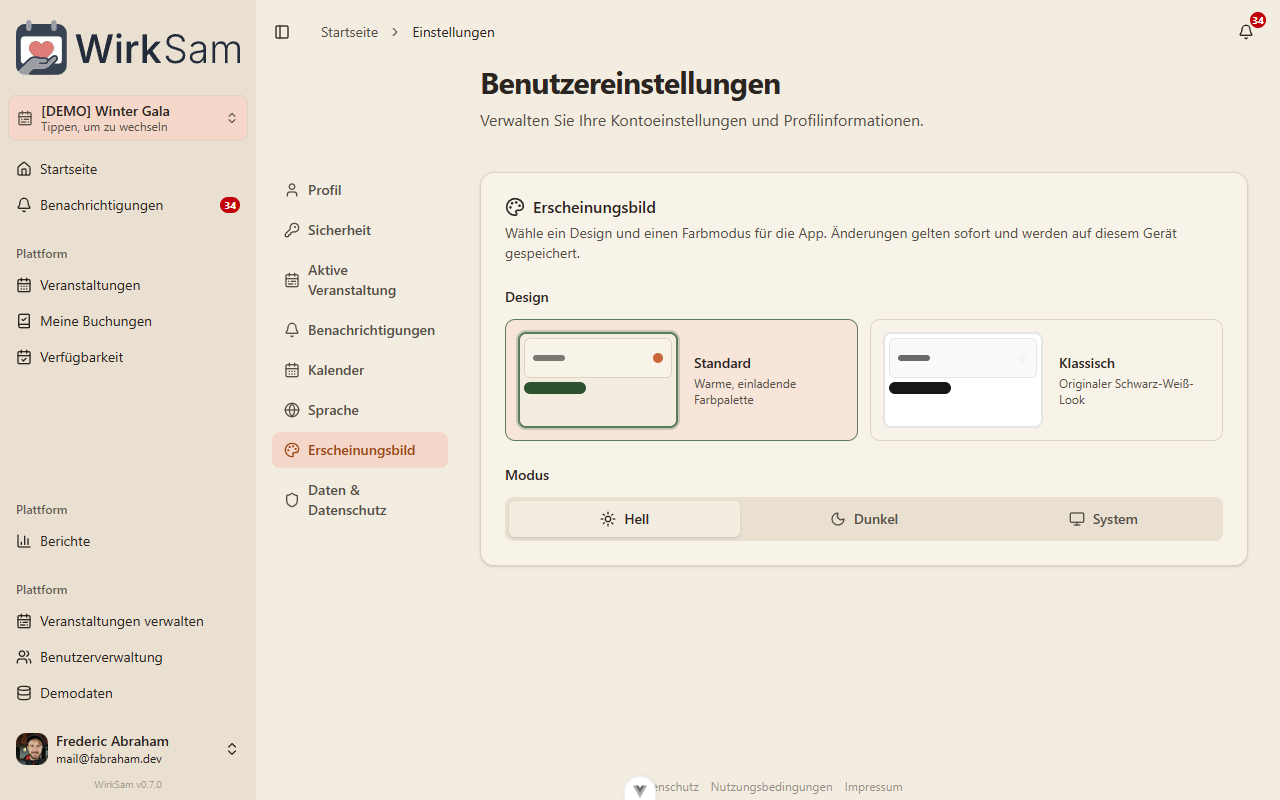Open the [DEMO] Winter Gala event switcher
This screenshot has width=1280, height=800.
128,118
